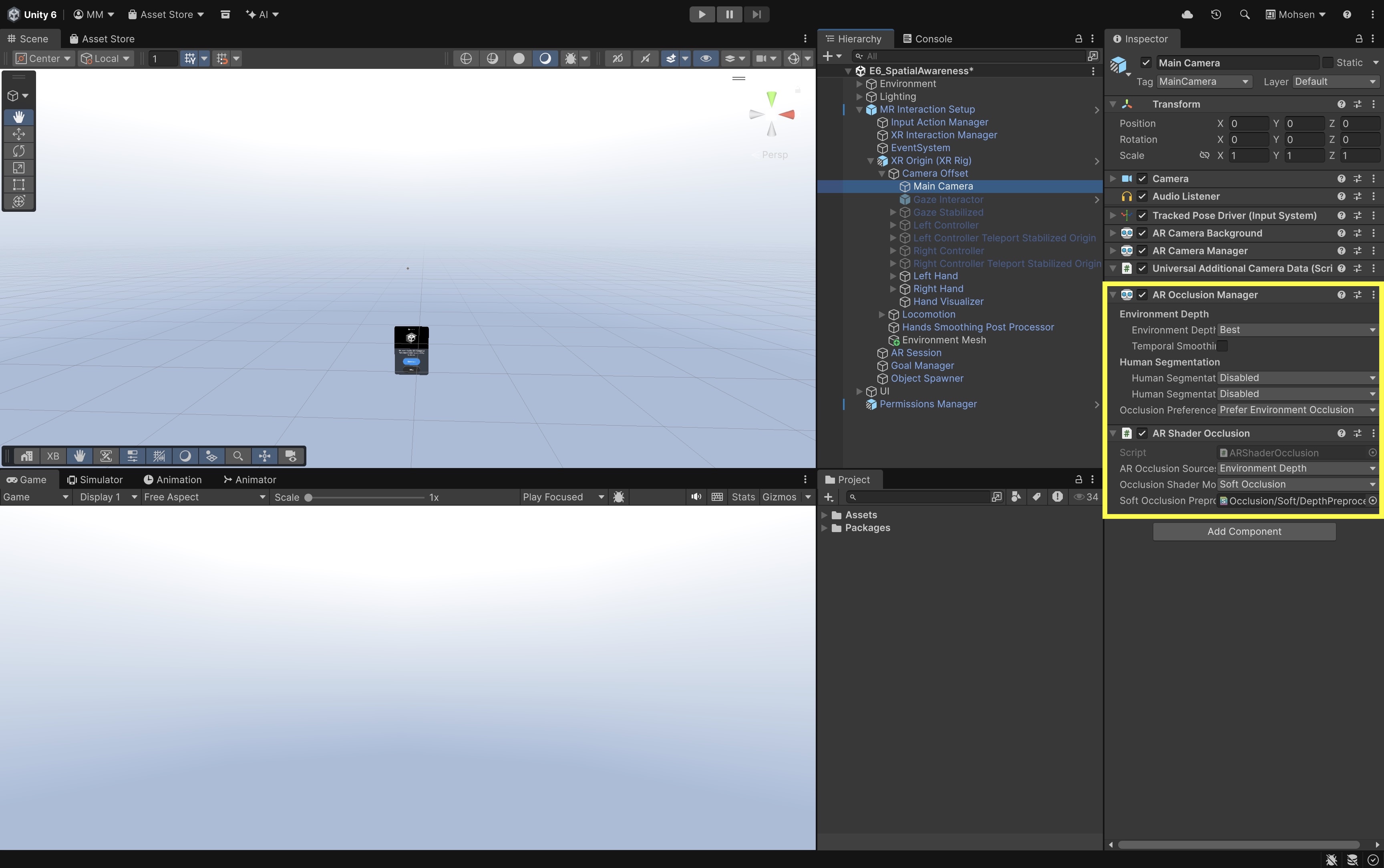Image resolution: width=1384 pixels, height=868 pixels.
Task: Click the Add Component button
Action: coord(1244,531)
